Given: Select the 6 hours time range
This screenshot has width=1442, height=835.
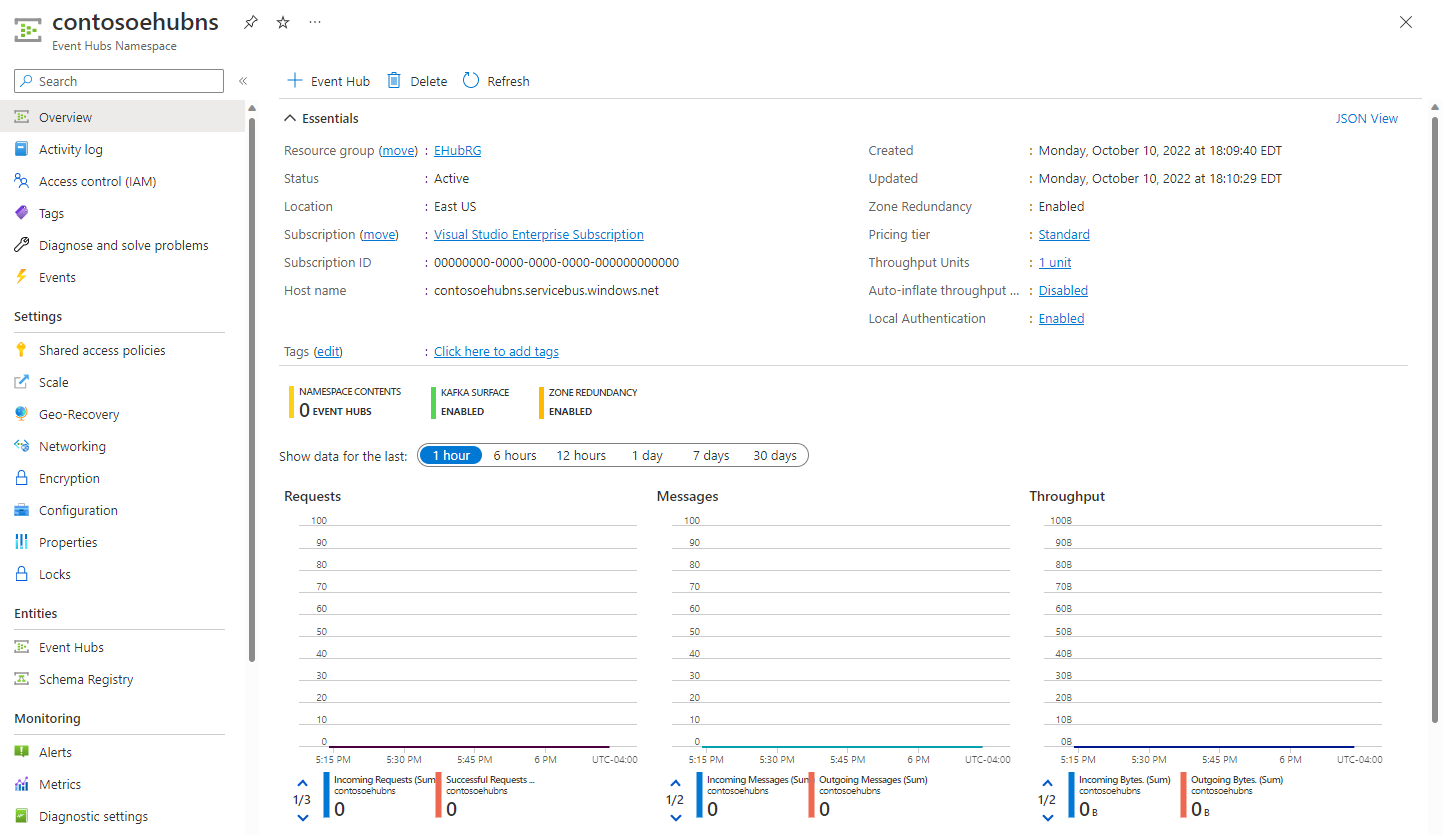Looking at the screenshot, I should pyautogui.click(x=515, y=455).
